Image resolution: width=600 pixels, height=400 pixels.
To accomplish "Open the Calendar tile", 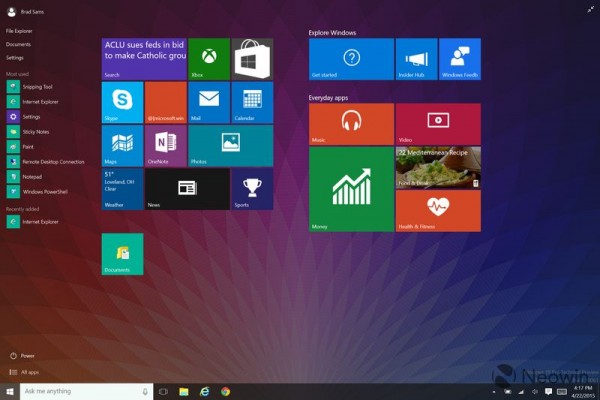I will 252,102.
